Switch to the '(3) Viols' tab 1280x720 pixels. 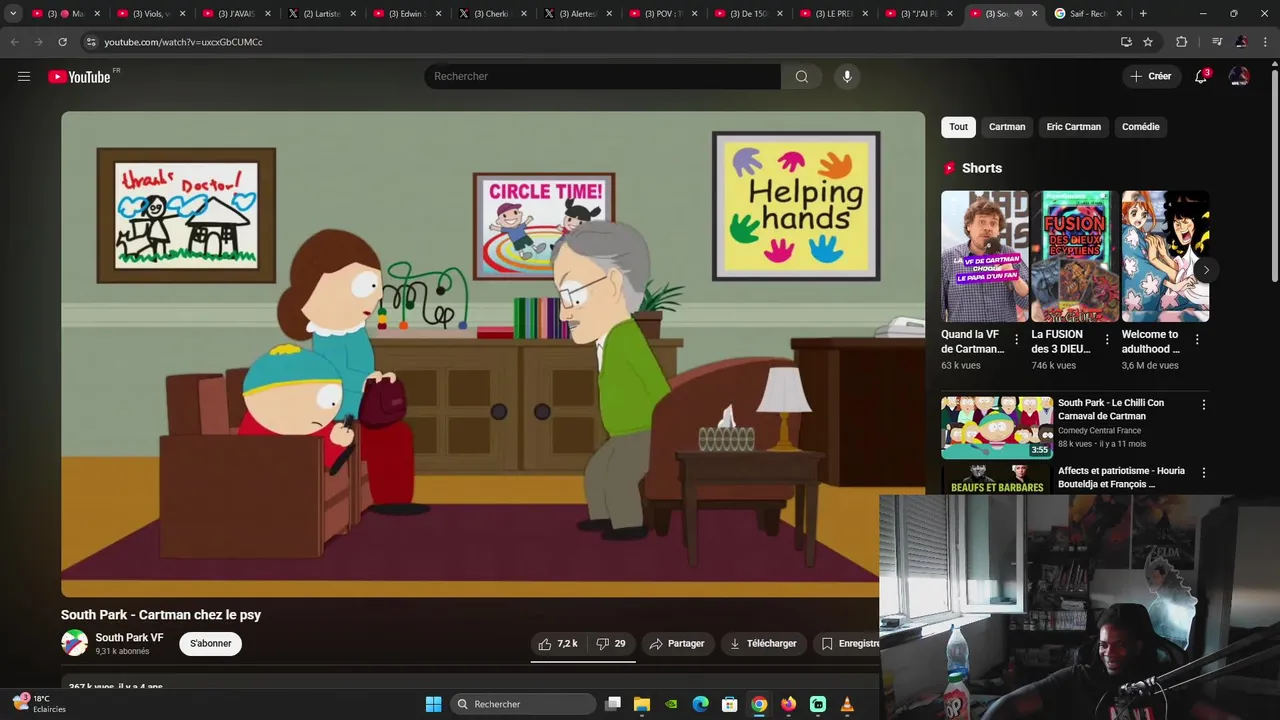151,14
